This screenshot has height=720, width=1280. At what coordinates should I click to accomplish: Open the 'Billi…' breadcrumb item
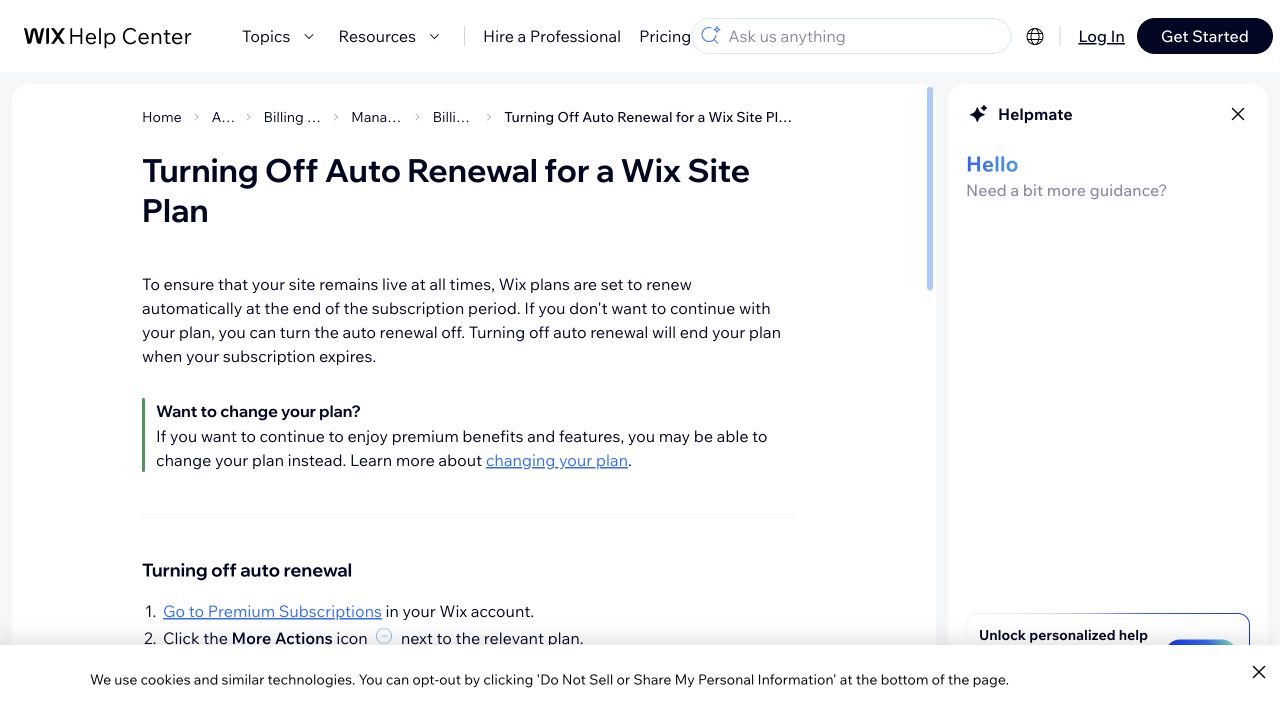pos(451,117)
